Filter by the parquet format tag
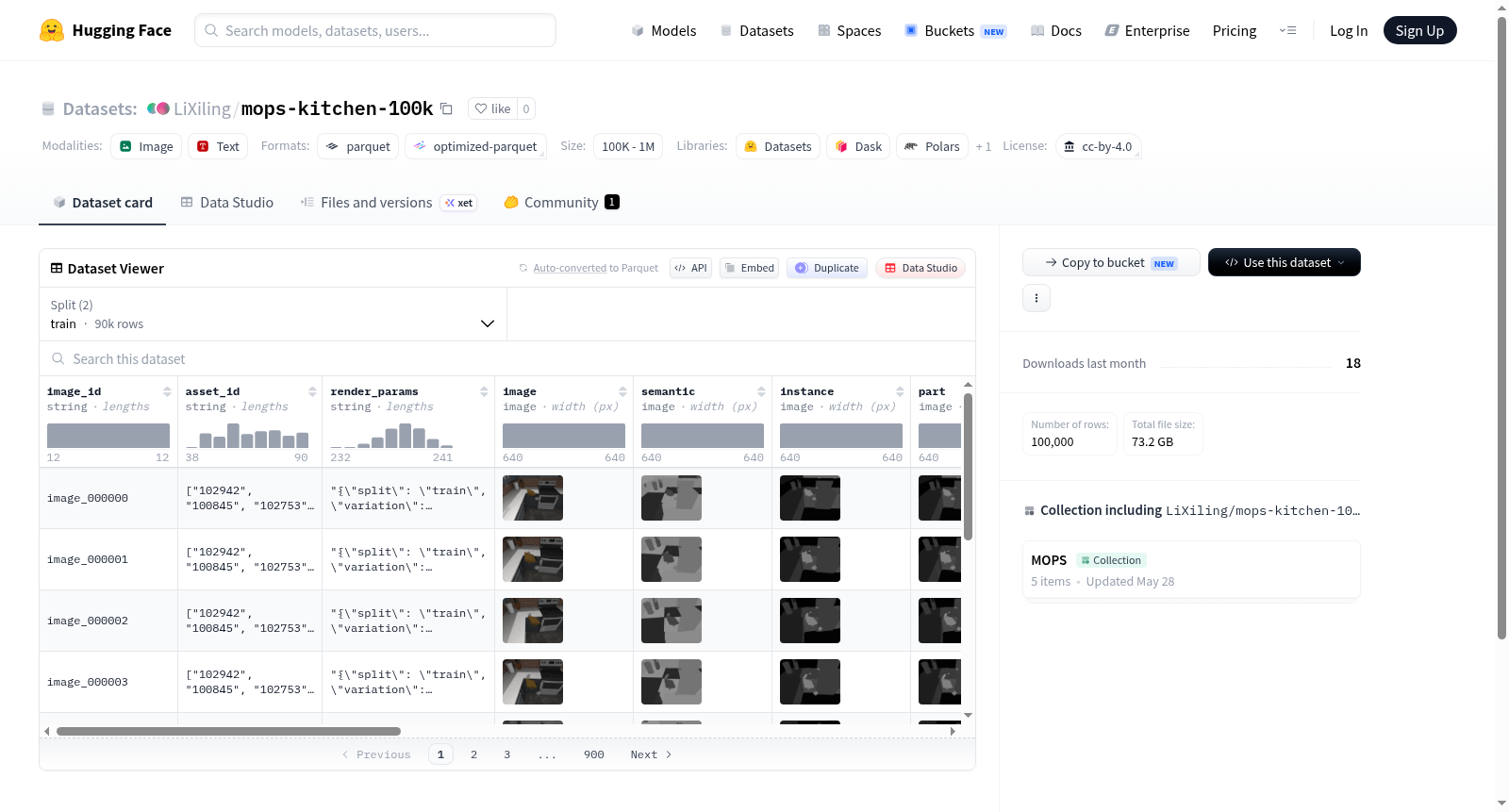This screenshot has height=812, width=1509. (x=358, y=146)
